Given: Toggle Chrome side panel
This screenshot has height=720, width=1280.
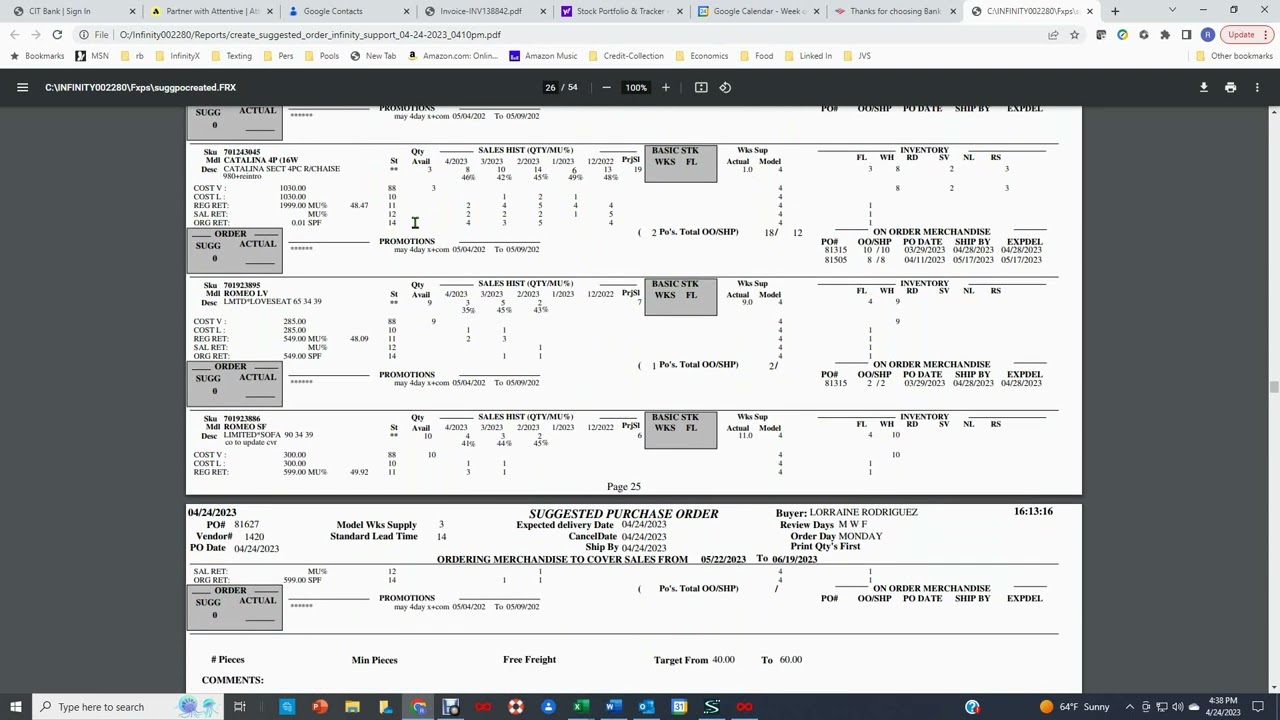Looking at the screenshot, I should pyautogui.click(x=1186, y=34).
